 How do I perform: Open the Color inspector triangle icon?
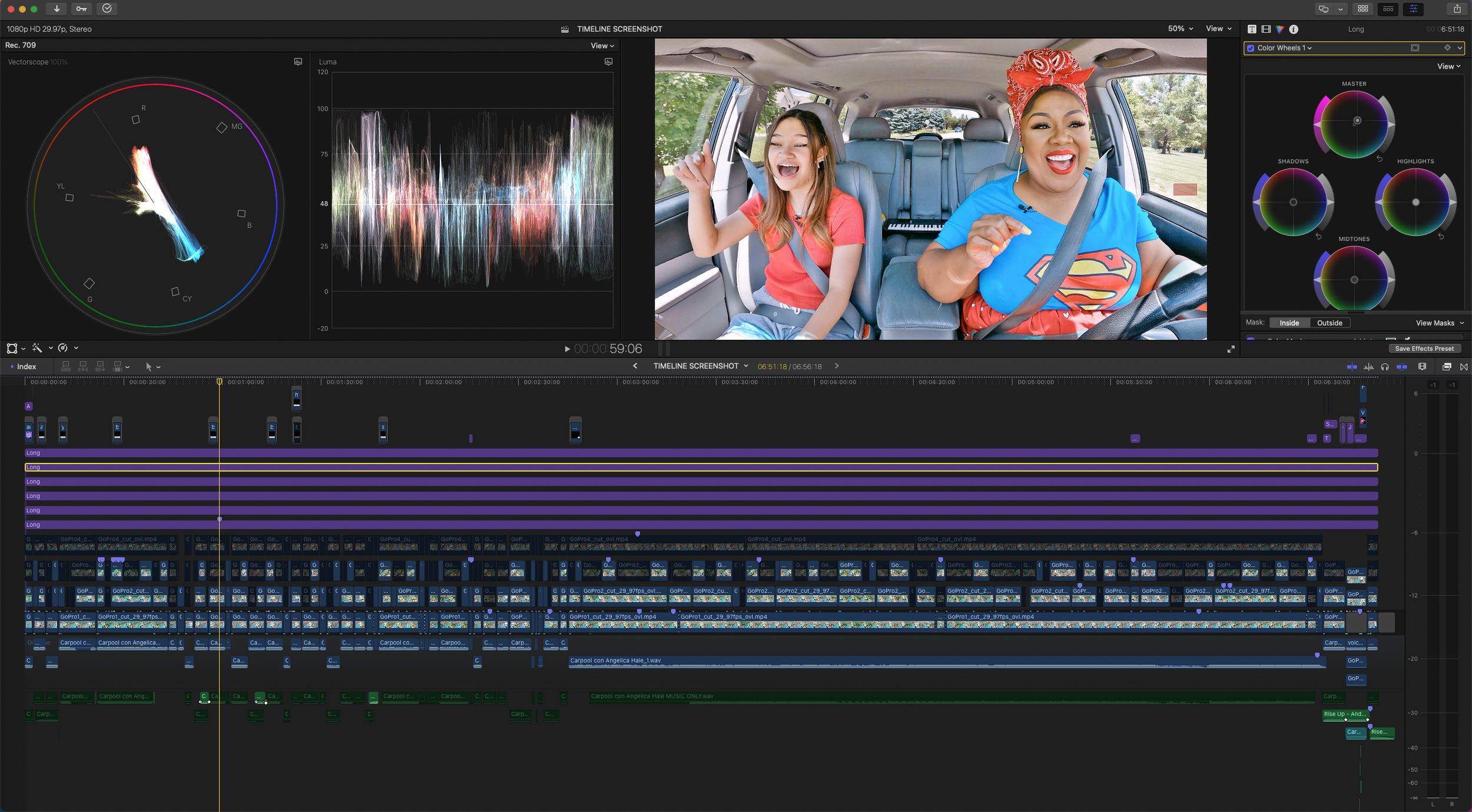1280,29
